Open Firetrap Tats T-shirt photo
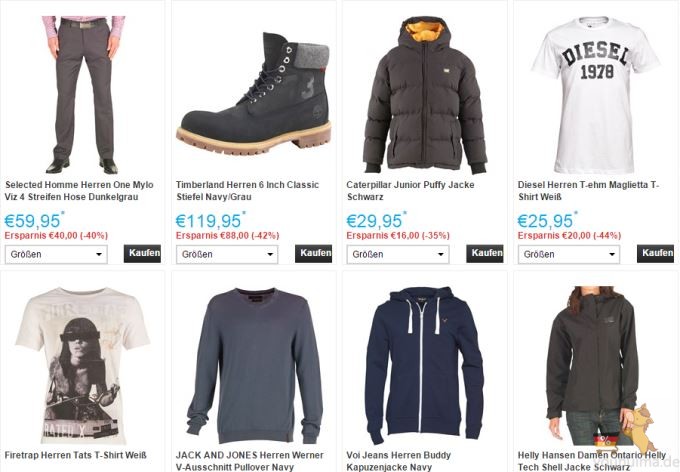Image resolution: width=680 pixels, height=472 pixels. pyautogui.click(x=82, y=365)
